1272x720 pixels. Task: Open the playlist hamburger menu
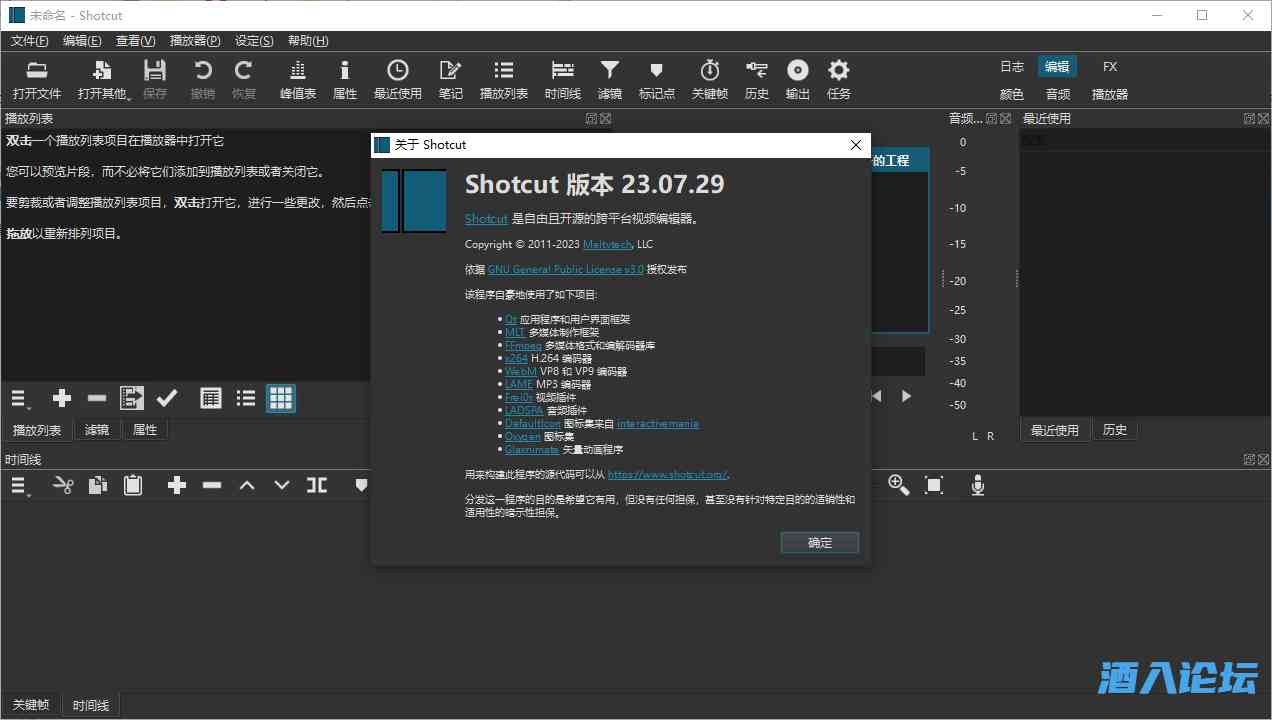(19, 398)
